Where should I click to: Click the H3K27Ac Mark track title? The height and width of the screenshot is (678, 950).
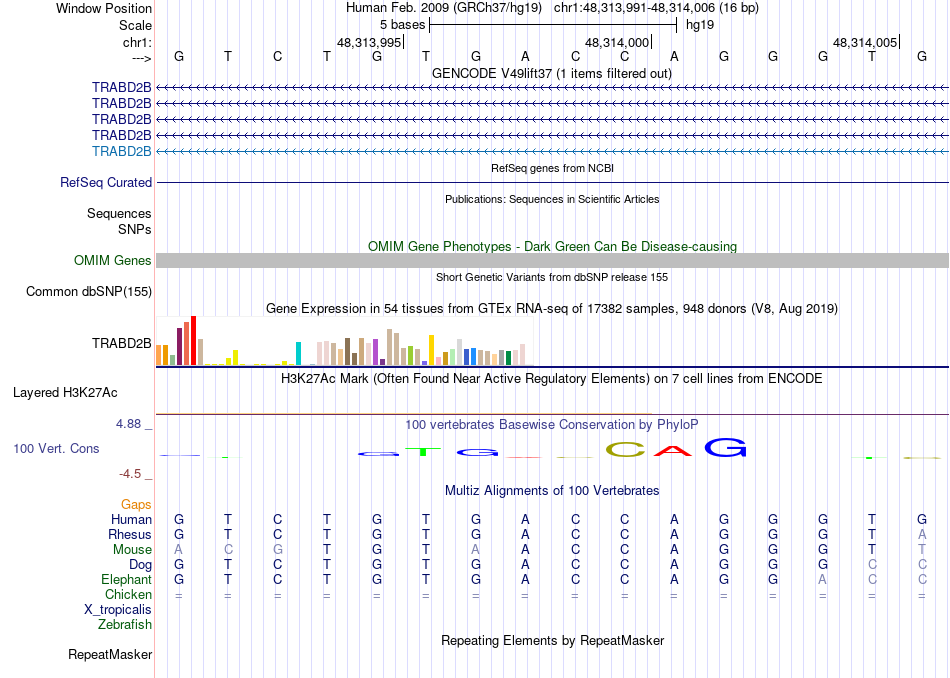coord(552,379)
